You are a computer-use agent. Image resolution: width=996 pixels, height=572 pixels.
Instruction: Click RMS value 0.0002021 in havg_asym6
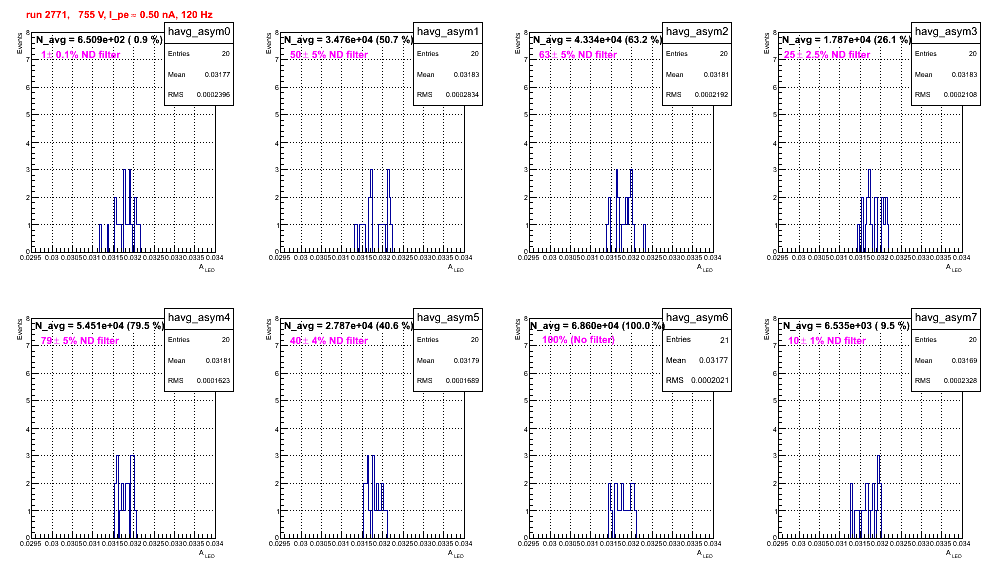click(x=709, y=381)
